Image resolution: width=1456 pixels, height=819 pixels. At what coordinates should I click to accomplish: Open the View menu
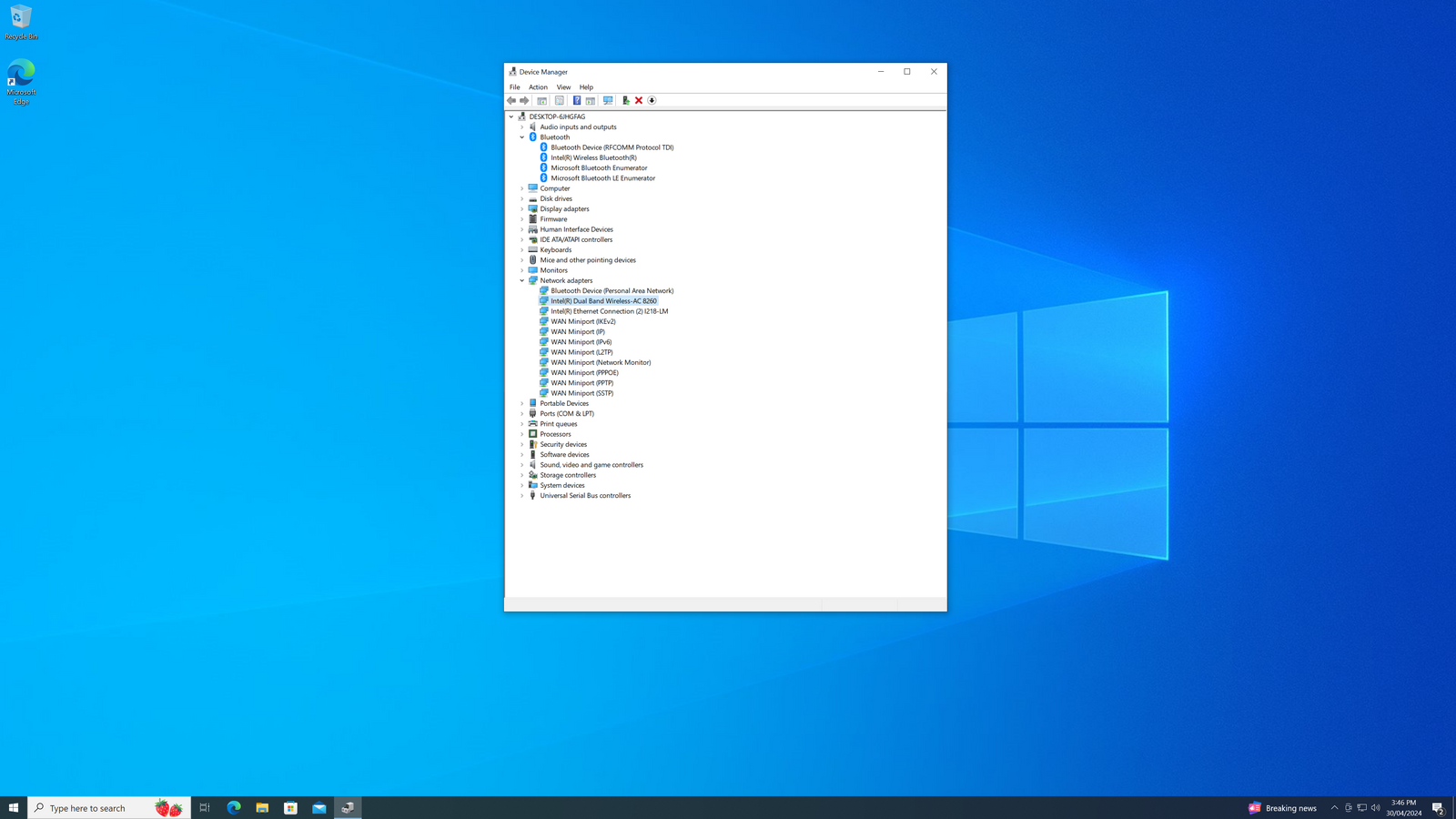(563, 87)
